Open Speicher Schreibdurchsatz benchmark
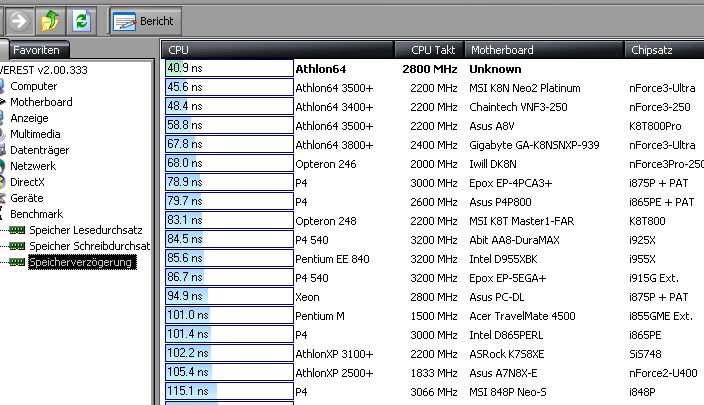Image resolution: width=704 pixels, height=405 pixels. pyautogui.click(x=89, y=246)
